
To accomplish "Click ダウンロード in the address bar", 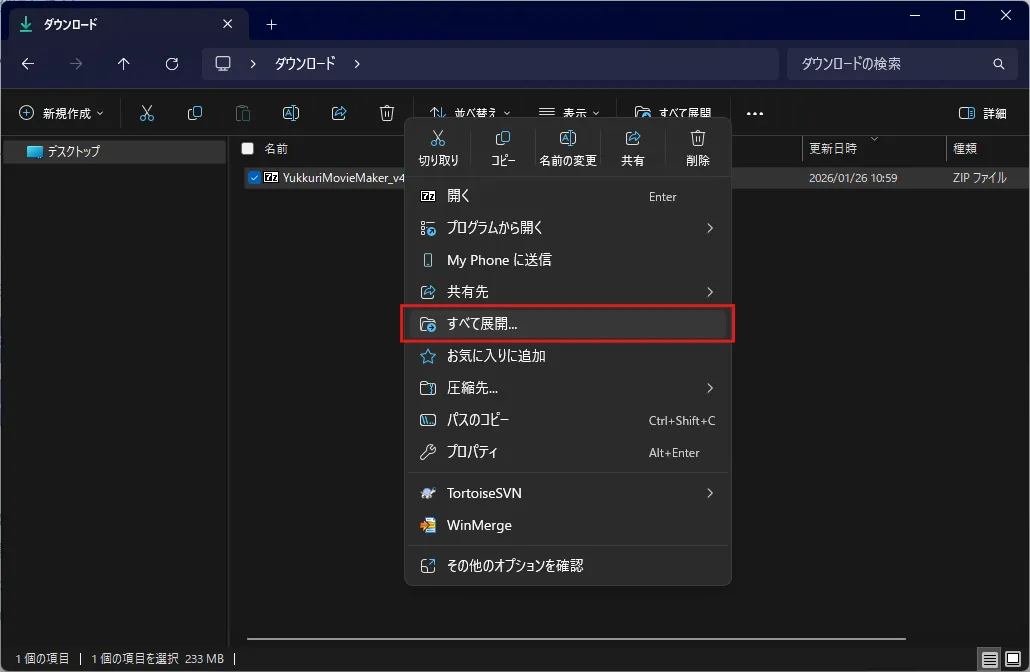I will point(305,64).
